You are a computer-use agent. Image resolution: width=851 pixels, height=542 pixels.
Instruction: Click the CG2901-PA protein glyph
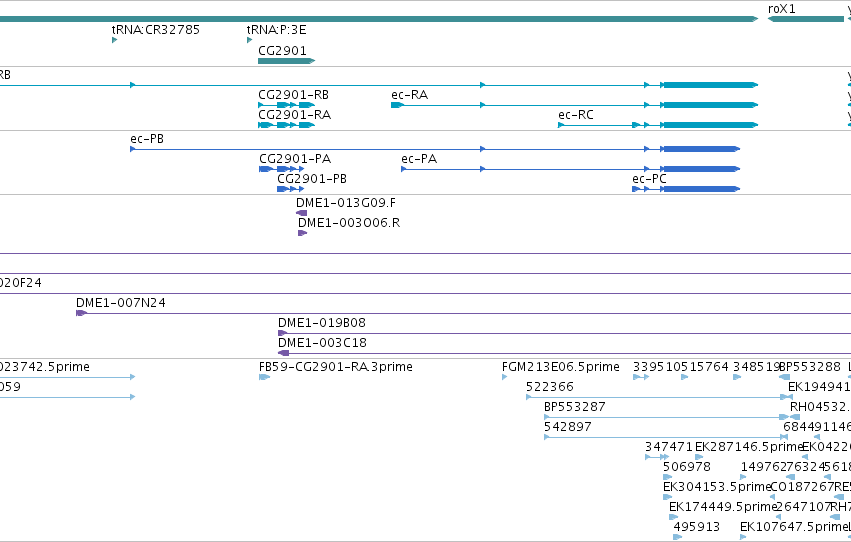coord(282,169)
